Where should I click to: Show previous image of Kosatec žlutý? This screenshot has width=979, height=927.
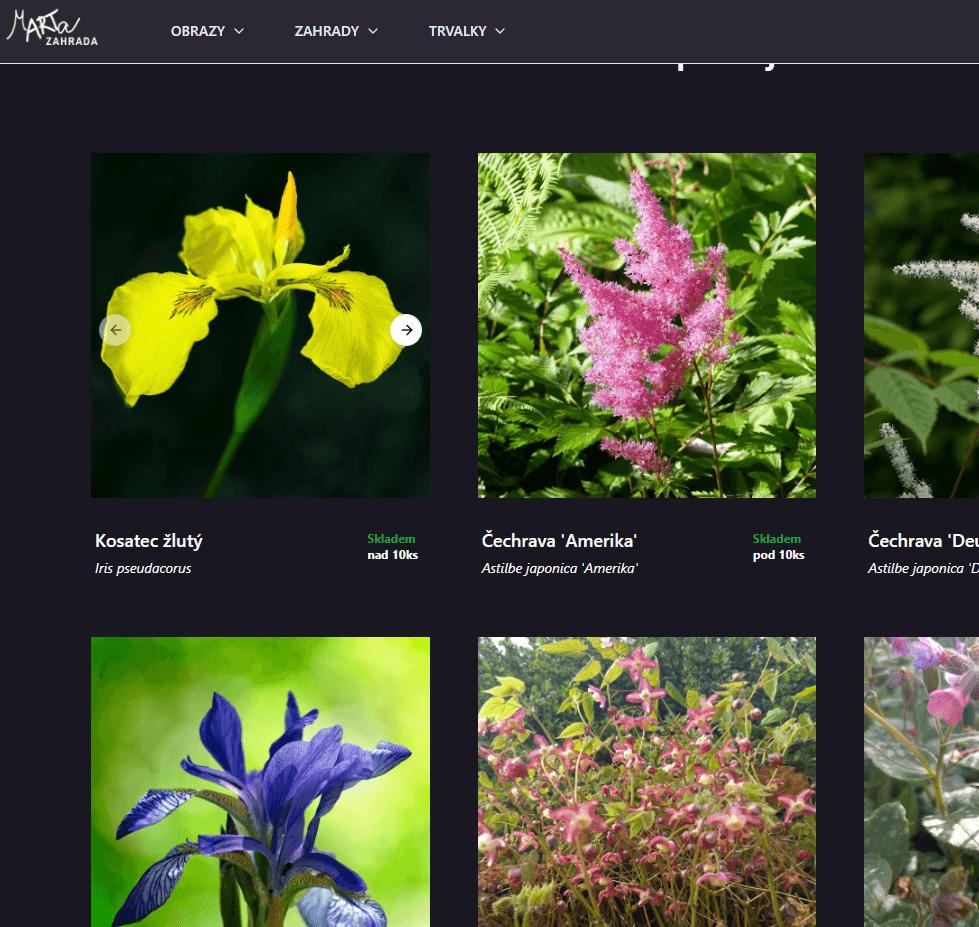[116, 330]
